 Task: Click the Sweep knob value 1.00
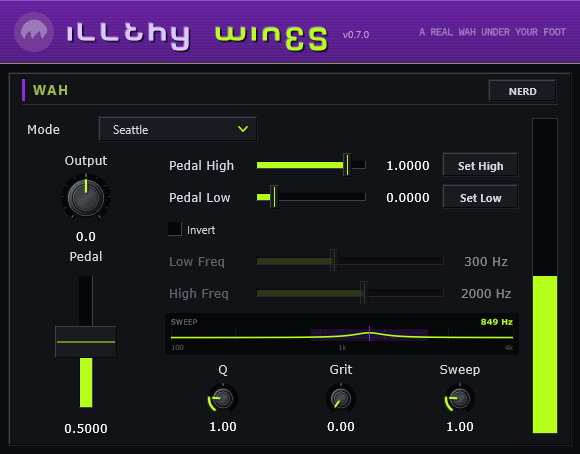point(460,427)
